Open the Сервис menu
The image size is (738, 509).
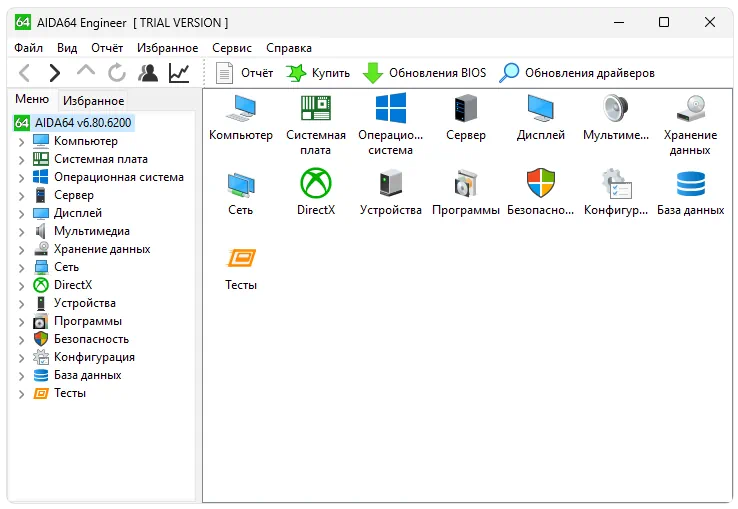[x=232, y=48]
